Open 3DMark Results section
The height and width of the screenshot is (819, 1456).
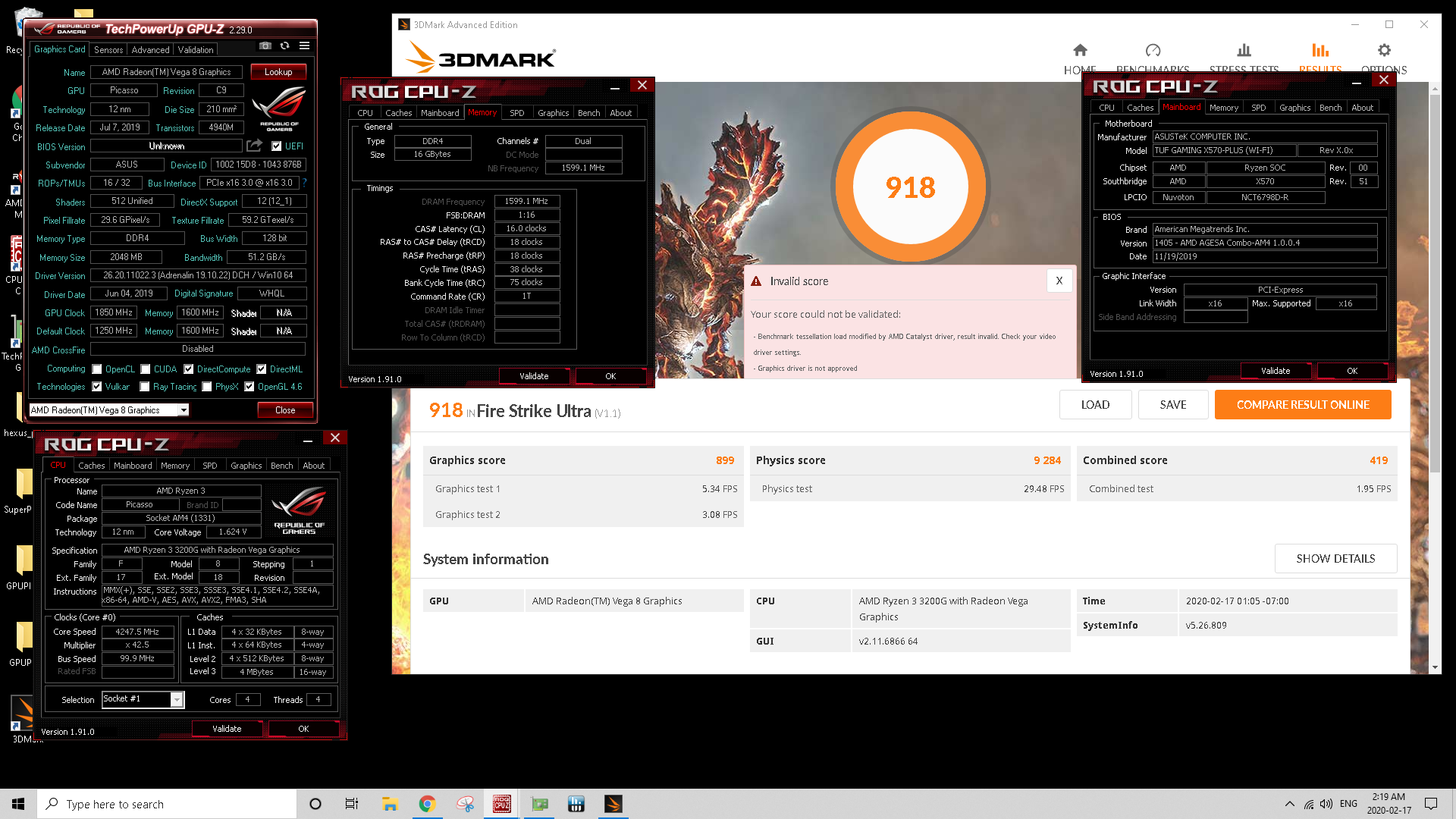click(1320, 58)
